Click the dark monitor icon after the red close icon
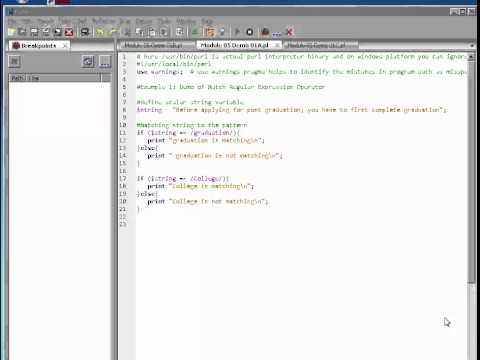 (85, 32)
